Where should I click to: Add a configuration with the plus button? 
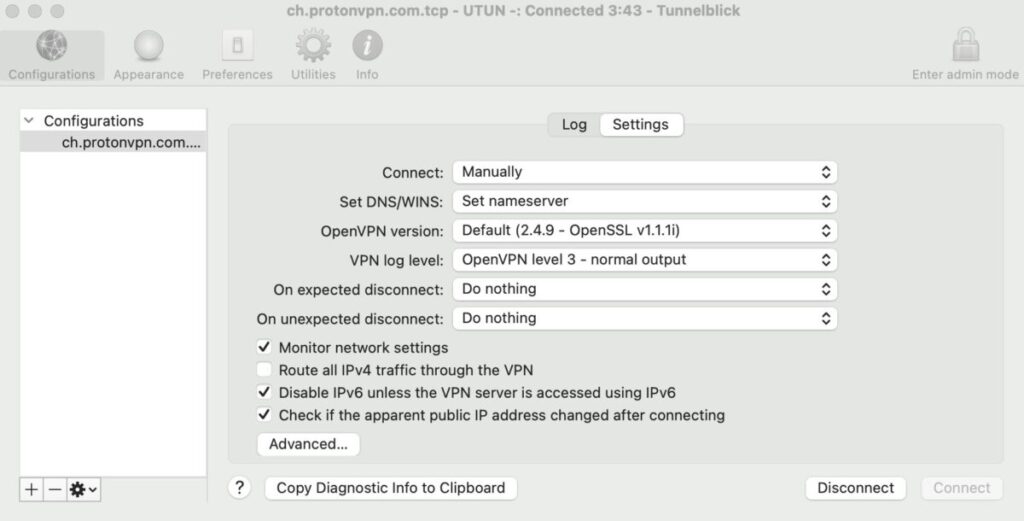coord(31,489)
